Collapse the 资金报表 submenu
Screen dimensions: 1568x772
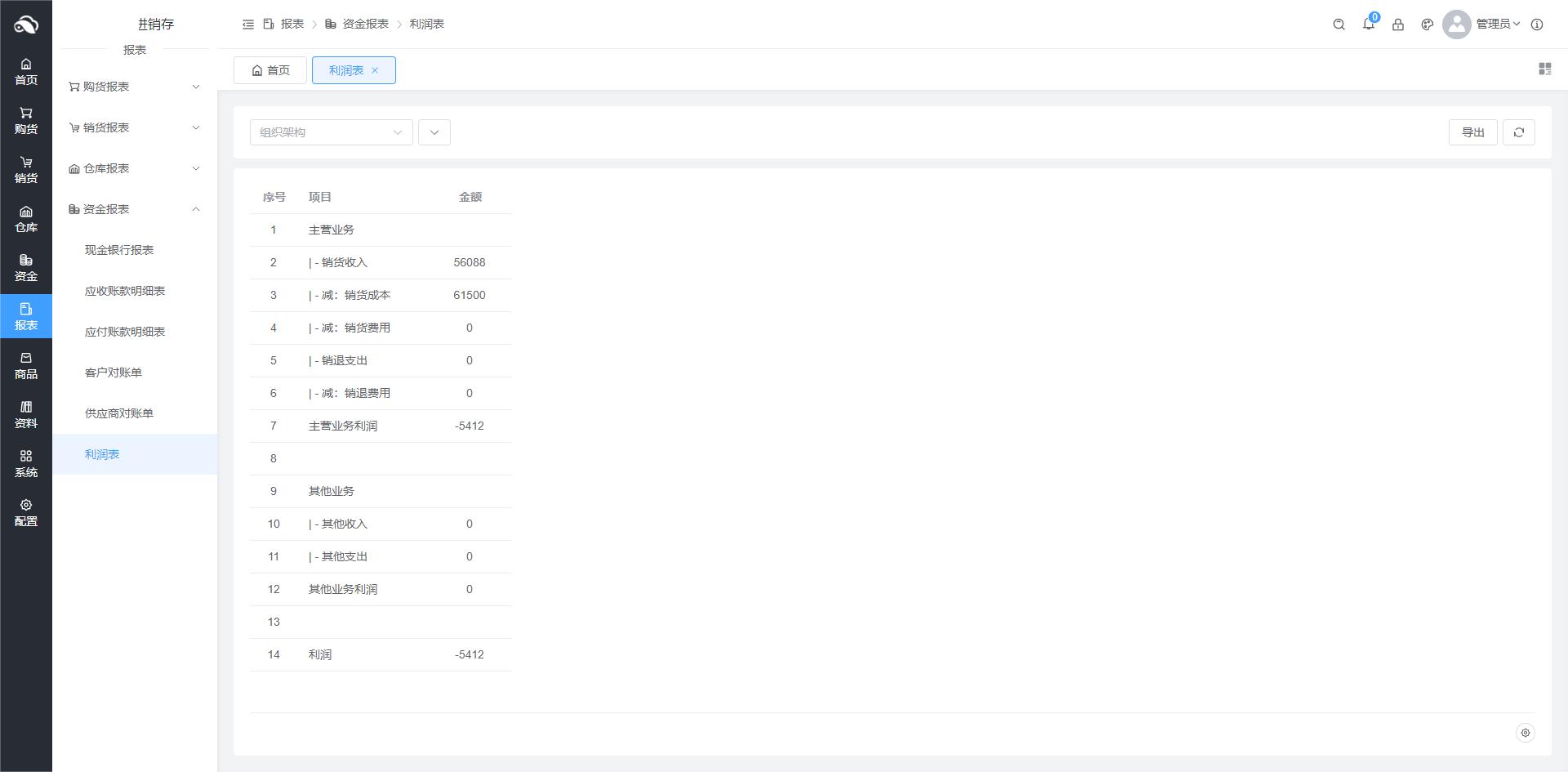135,209
